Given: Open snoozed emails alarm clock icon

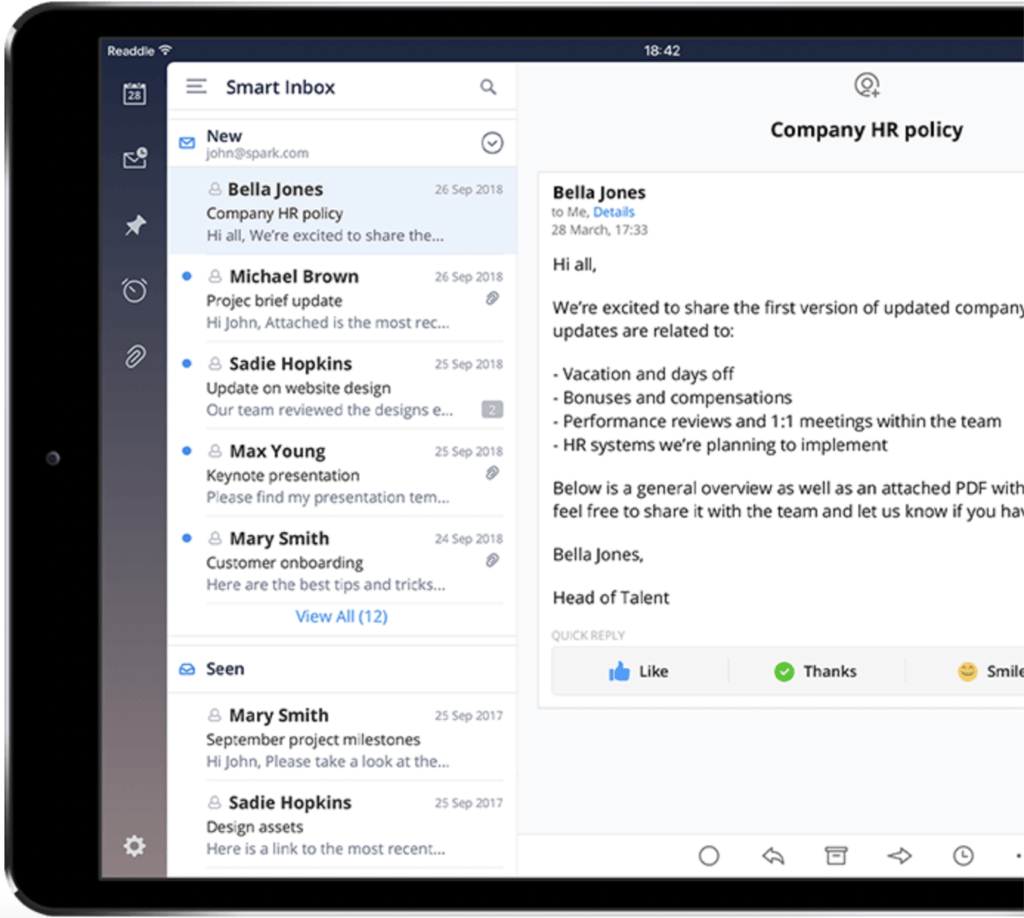Looking at the screenshot, I should tap(135, 290).
